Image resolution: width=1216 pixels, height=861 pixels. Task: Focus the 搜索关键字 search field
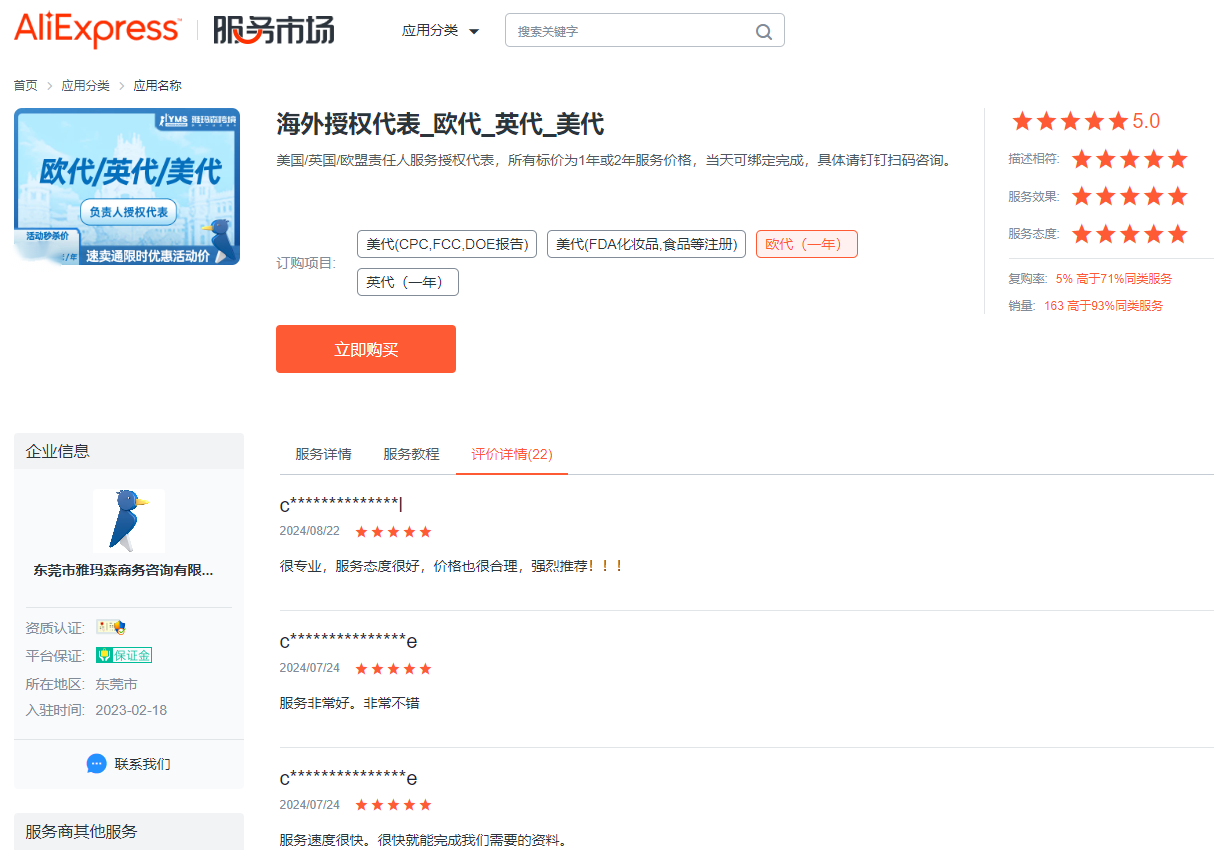pos(645,30)
